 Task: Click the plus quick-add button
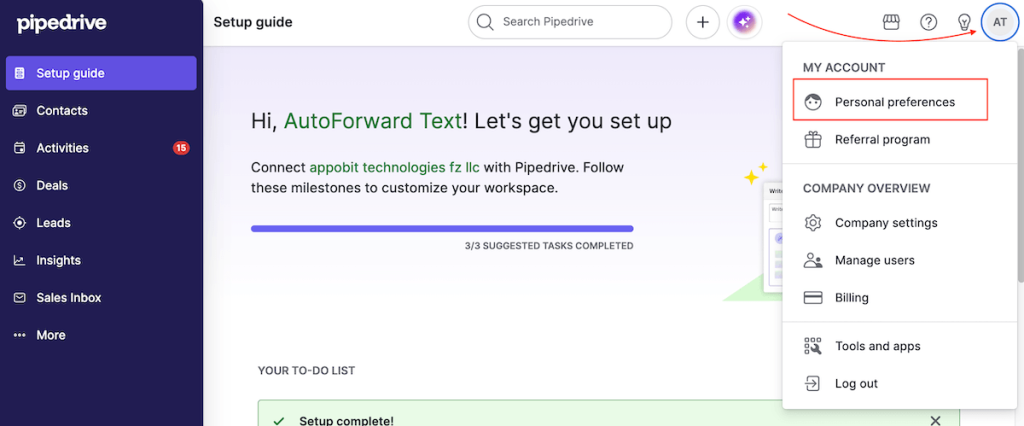point(703,22)
